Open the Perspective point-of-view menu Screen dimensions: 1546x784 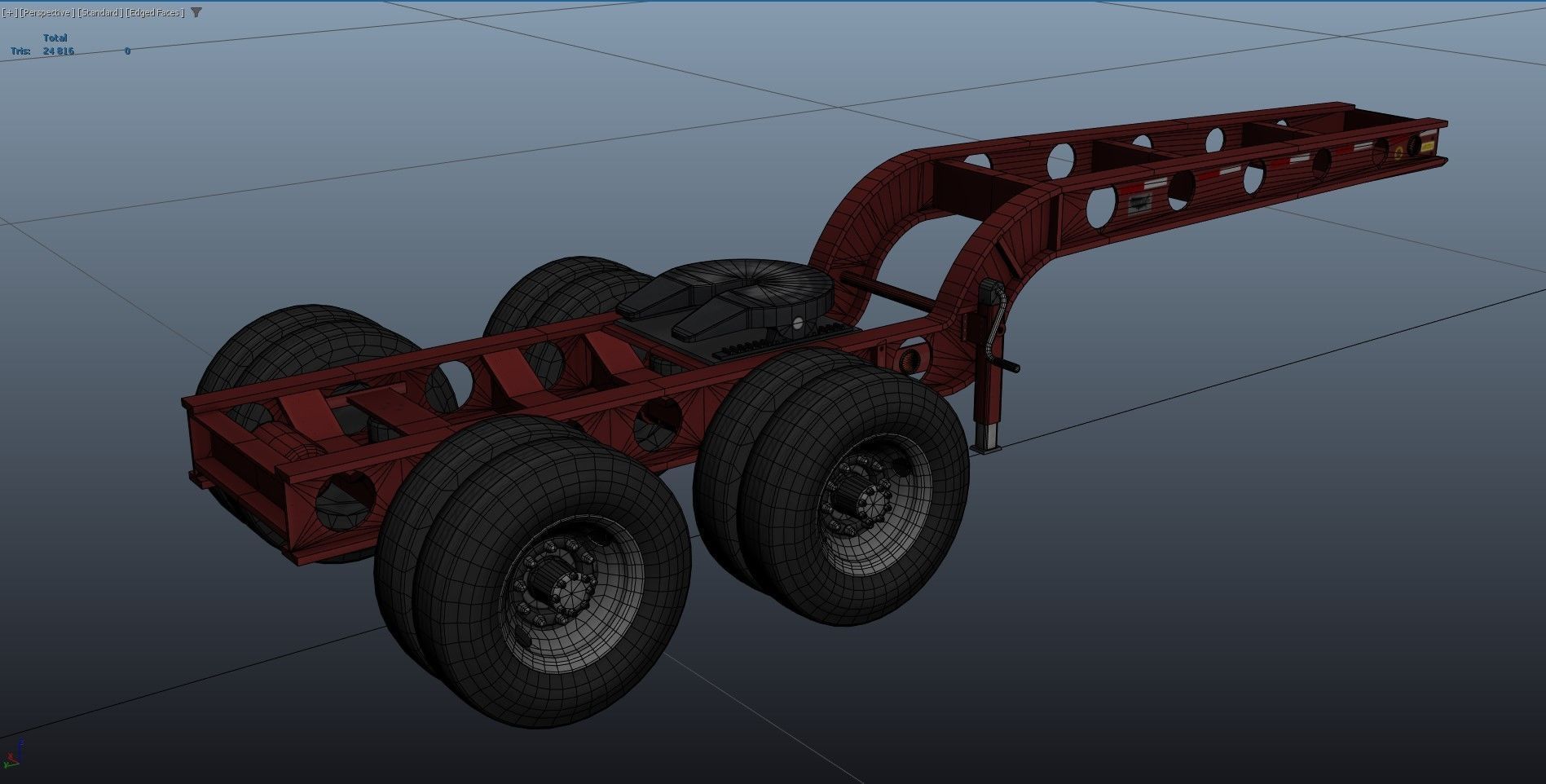click(47, 13)
